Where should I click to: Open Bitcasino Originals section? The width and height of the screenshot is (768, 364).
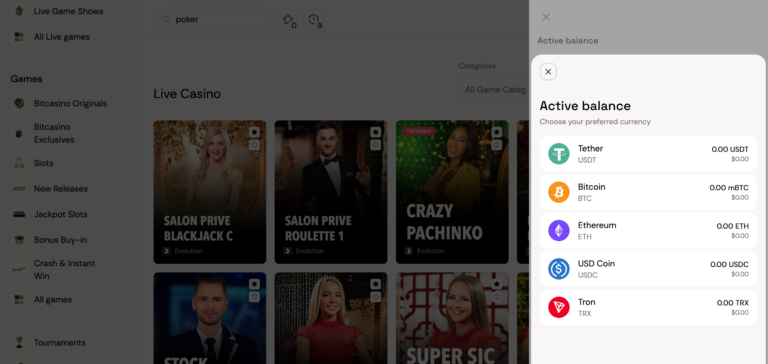click(70, 103)
